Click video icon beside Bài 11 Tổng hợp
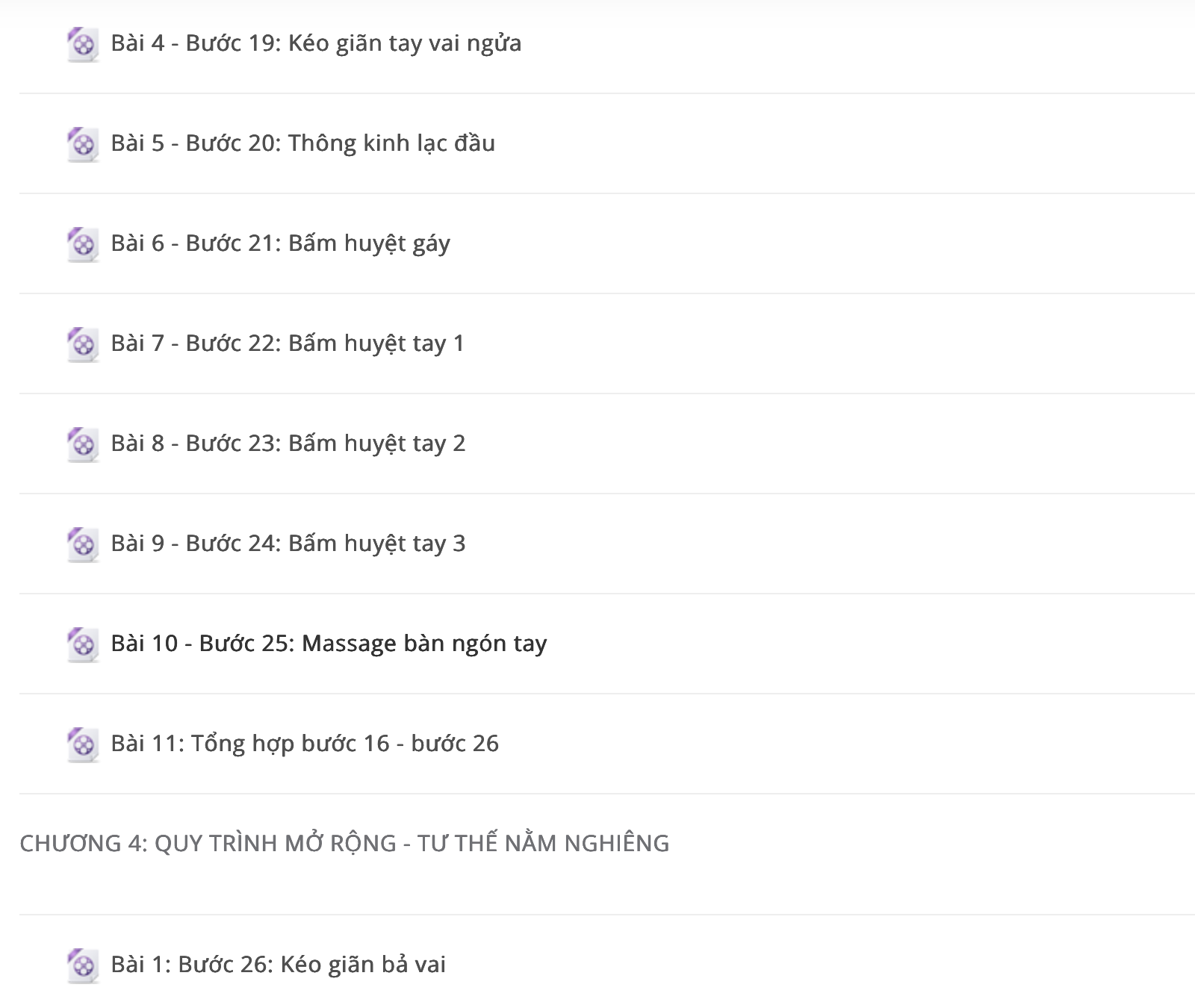The height and width of the screenshot is (1008, 1195). click(x=83, y=745)
